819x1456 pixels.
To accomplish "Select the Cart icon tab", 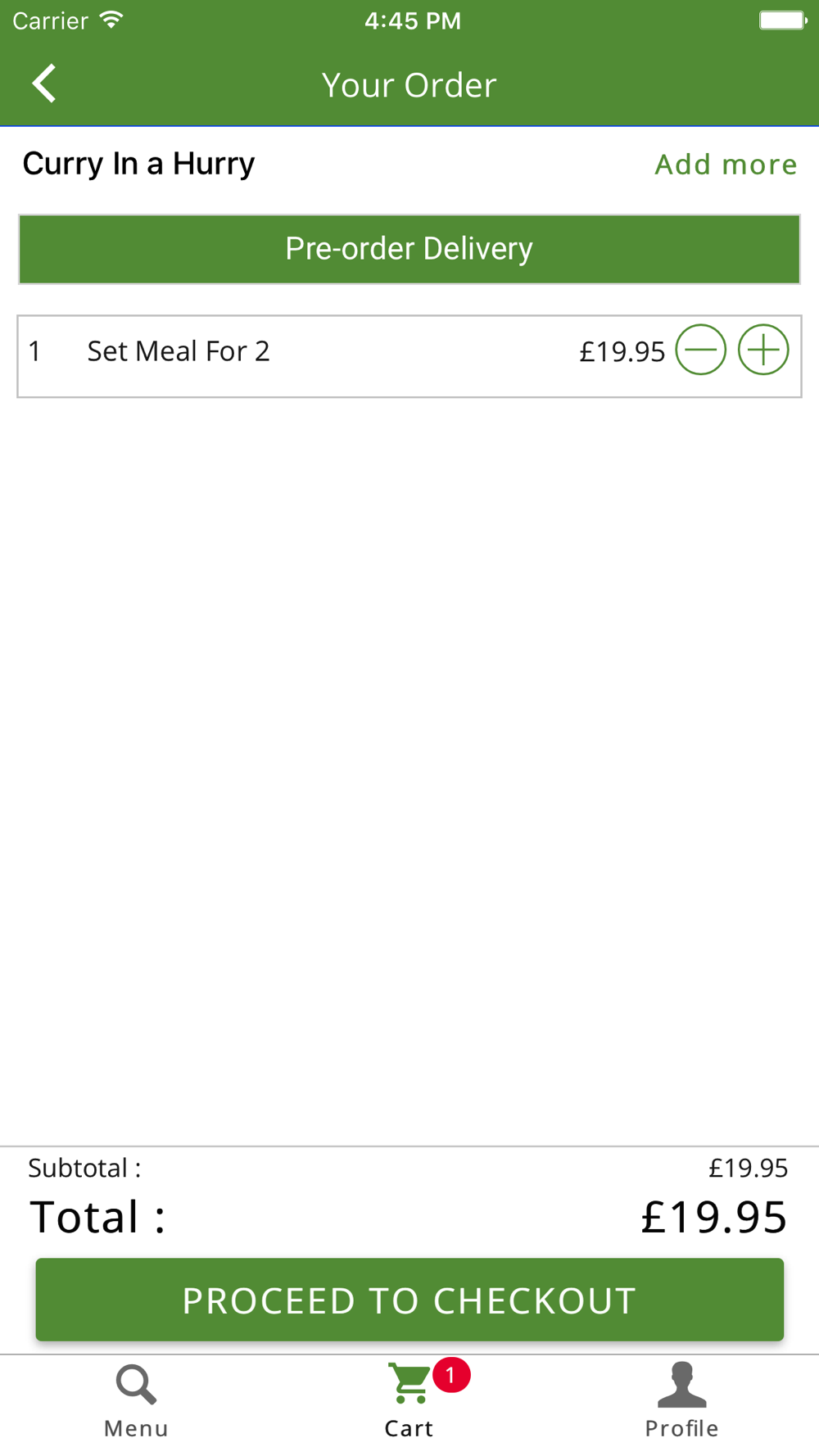I will click(x=409, y=1383).
